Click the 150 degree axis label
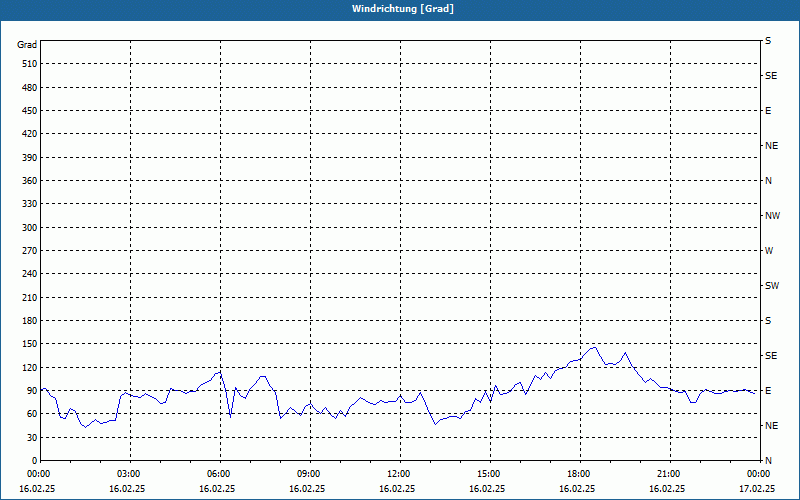Viewport: 800px width, 500px height. pyautogui.click(x=30, y=344)
